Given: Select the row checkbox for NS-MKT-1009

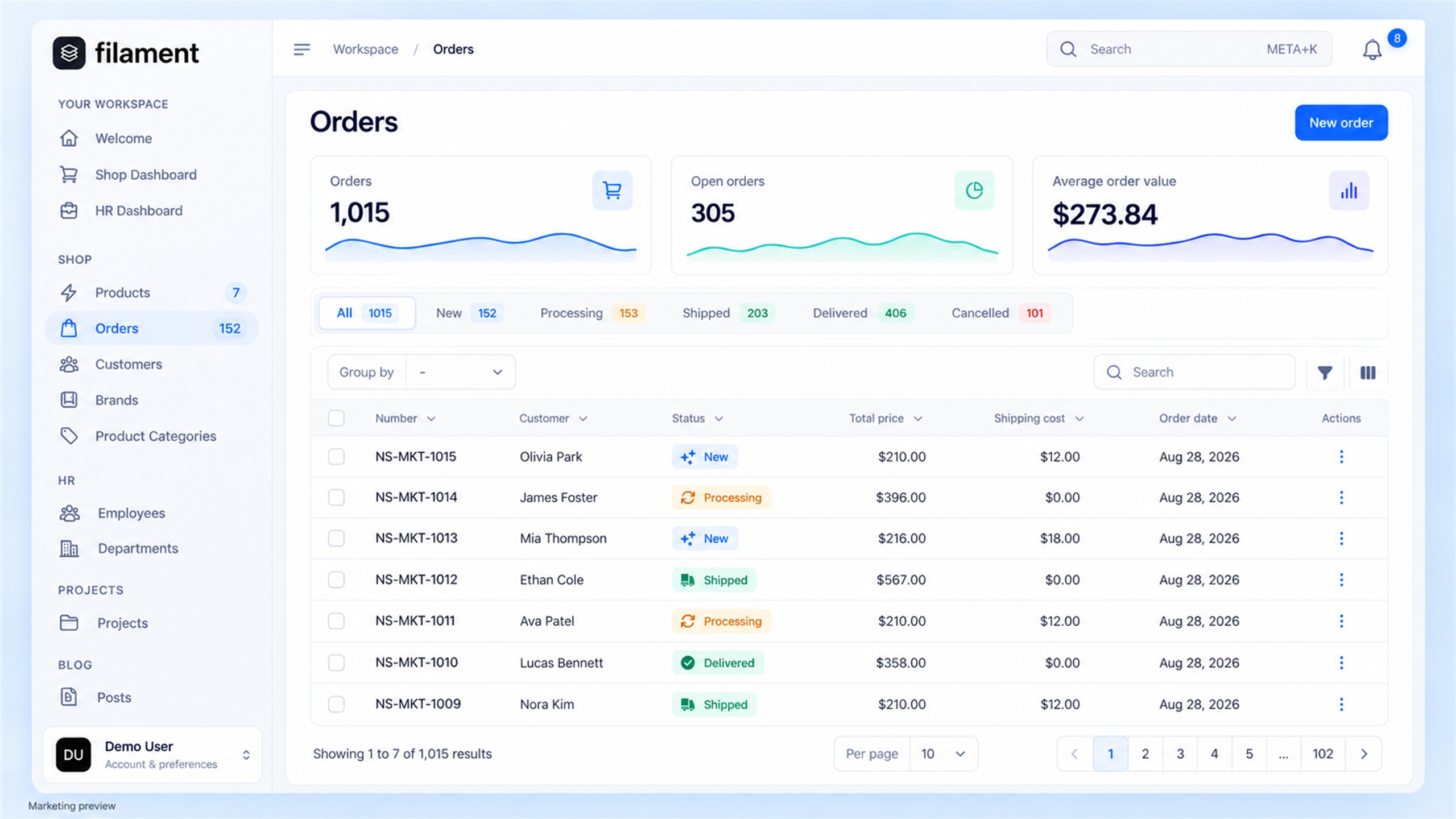Looking at the screenshot, I should point(336,704).
